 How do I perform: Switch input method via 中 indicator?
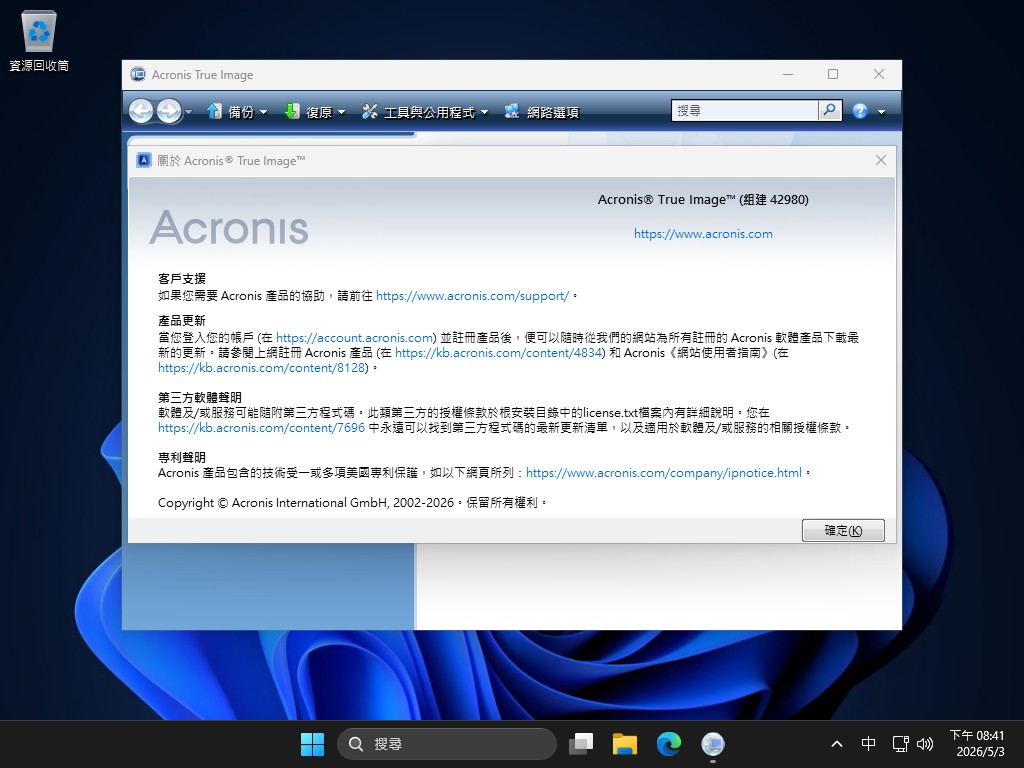(x=869, y=744)
